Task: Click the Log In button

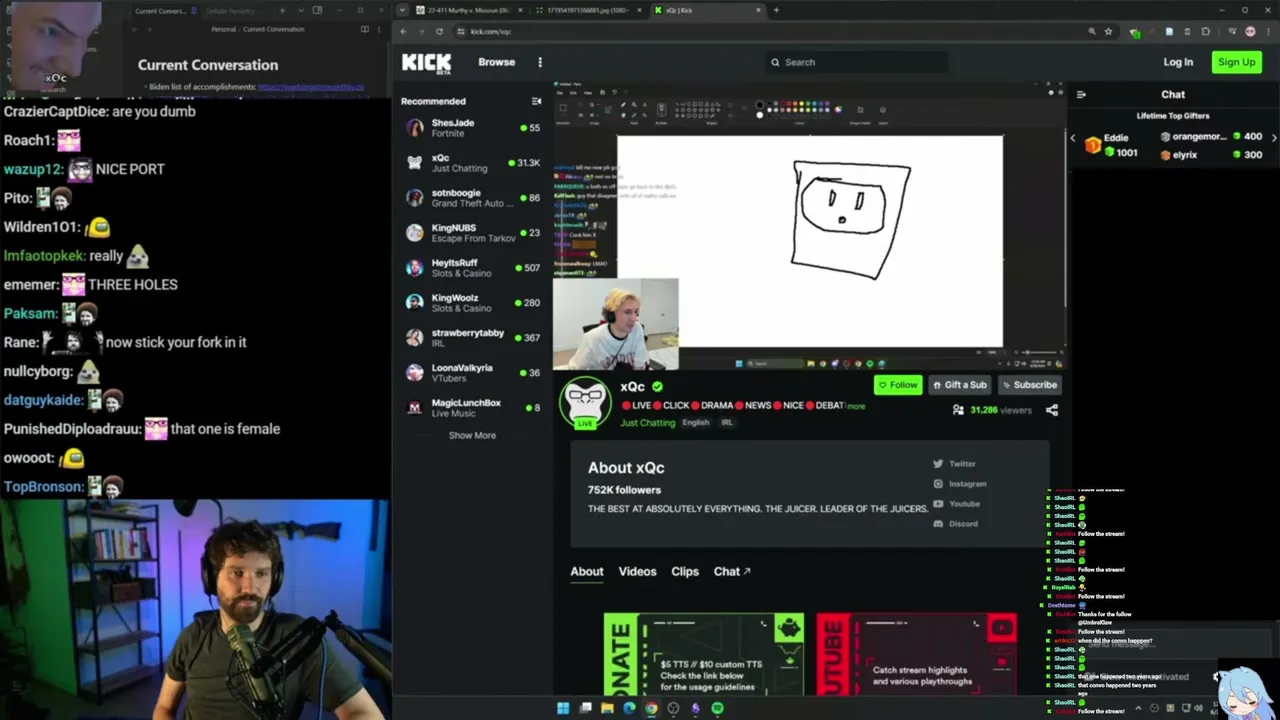Action: click(1178, 62)
